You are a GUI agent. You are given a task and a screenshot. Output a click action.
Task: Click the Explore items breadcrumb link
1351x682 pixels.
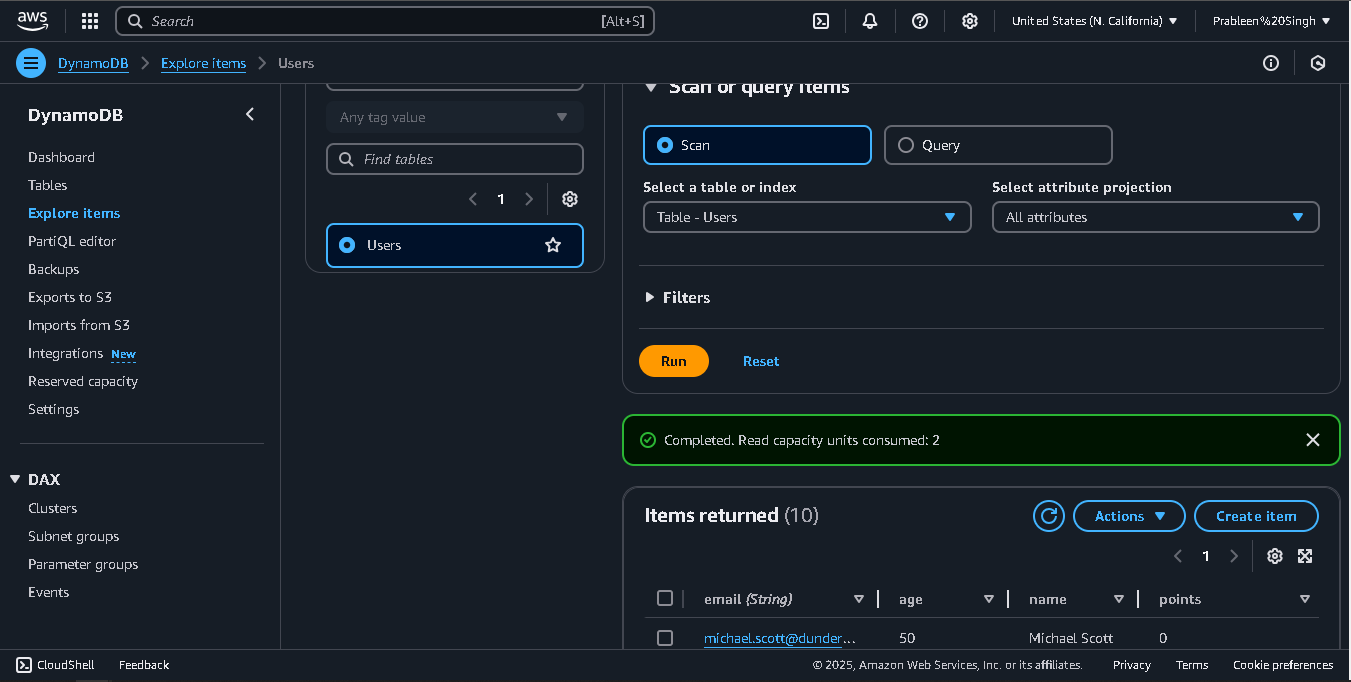[203, 63]
